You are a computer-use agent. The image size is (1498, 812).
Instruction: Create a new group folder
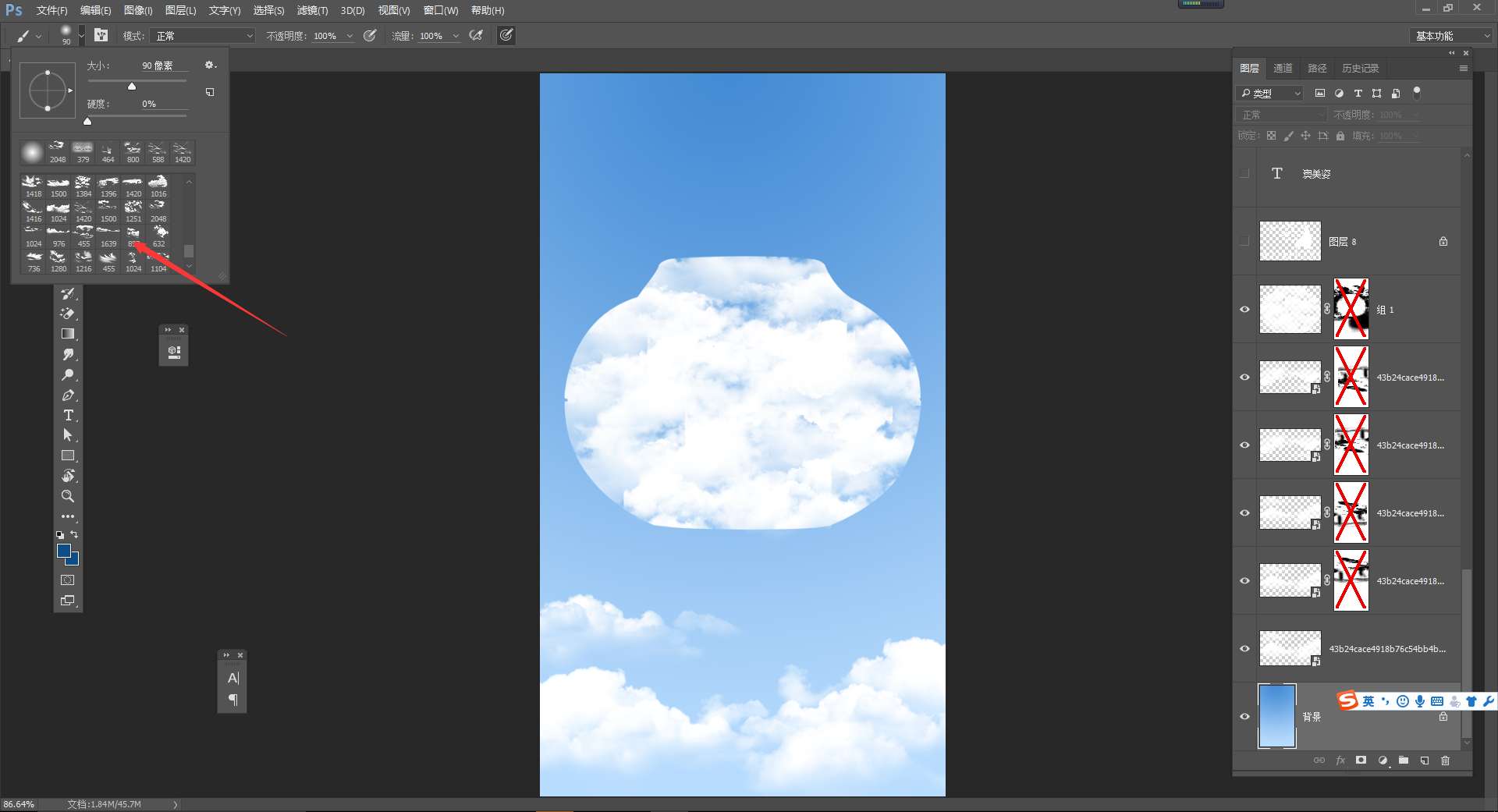1404,760
